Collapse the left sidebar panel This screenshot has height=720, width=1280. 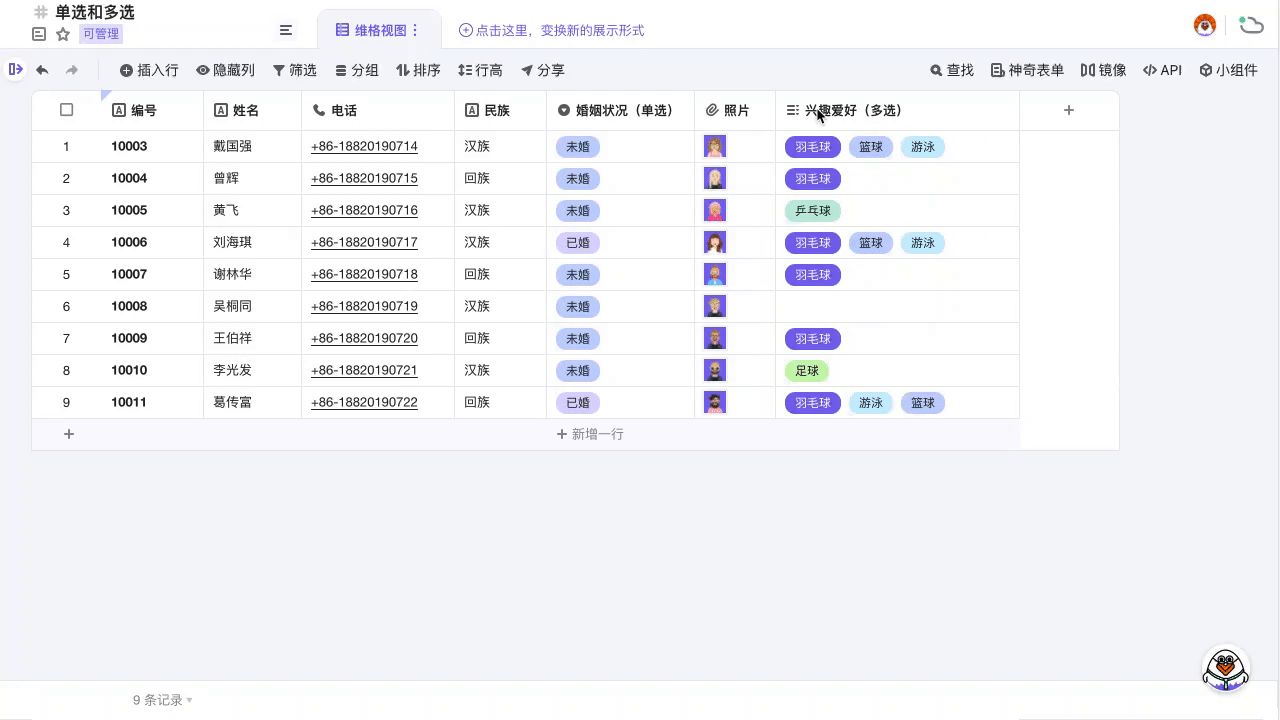pyautogui.click(x=15, y=70)
